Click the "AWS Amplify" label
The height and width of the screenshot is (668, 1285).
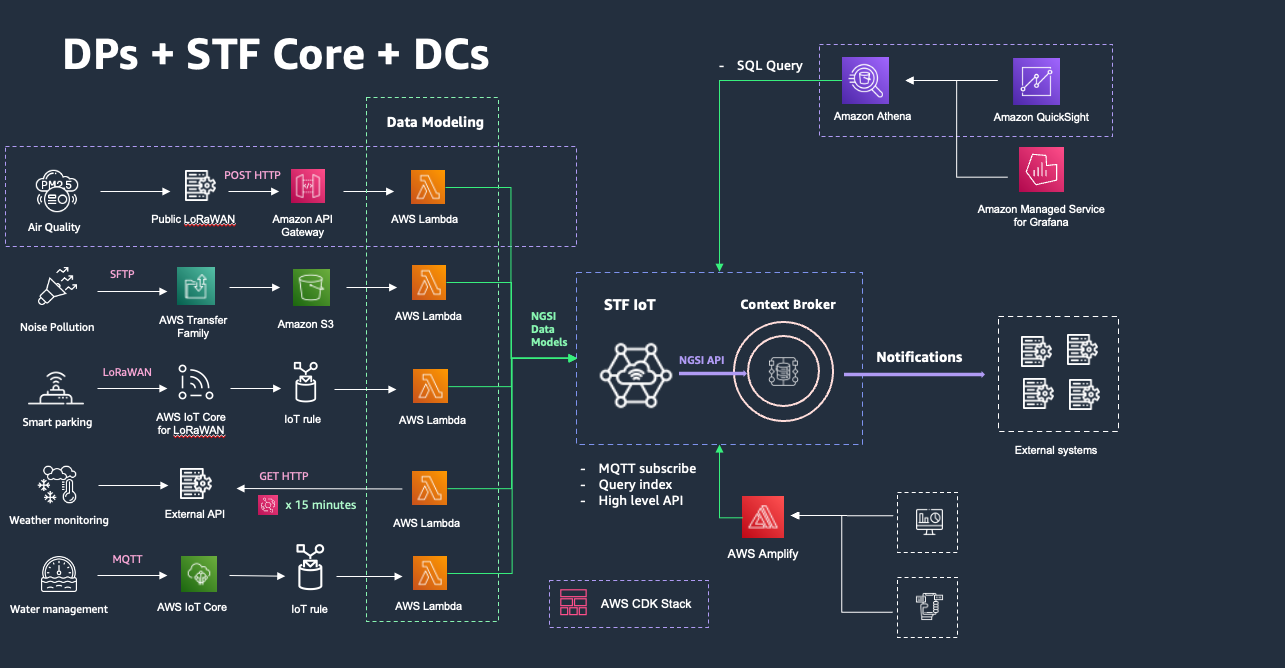point(763,554)
